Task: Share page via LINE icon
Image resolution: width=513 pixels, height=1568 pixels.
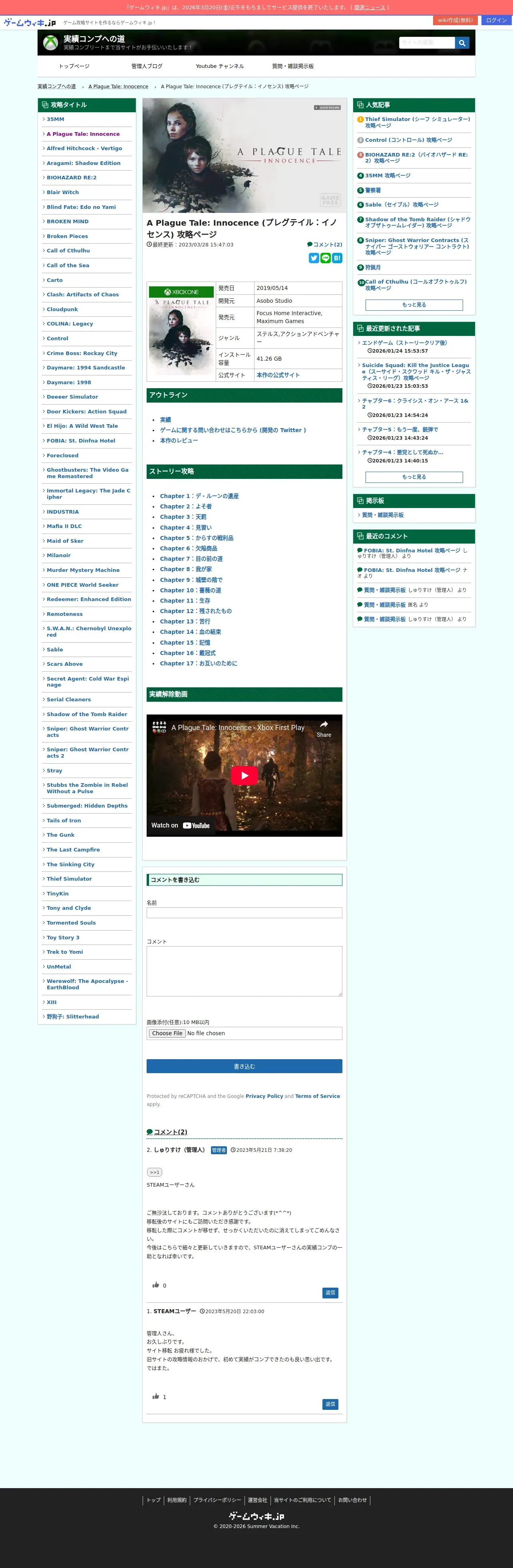Action: click(x=325, y=258)
